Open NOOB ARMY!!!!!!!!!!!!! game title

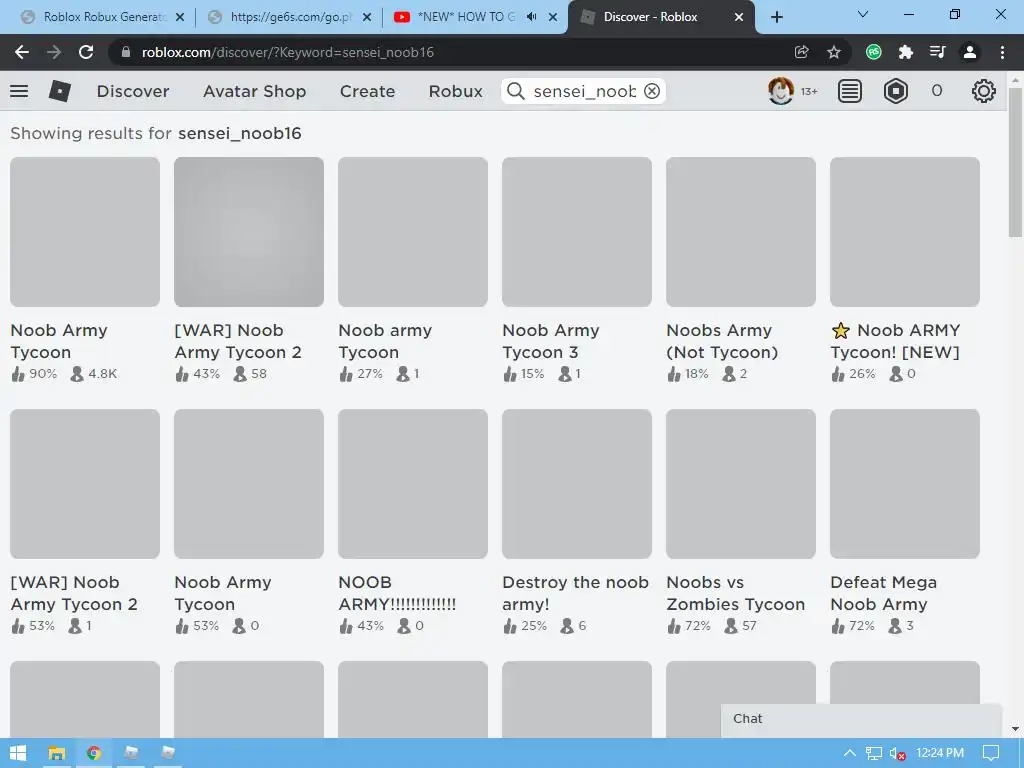click(397, 593)
